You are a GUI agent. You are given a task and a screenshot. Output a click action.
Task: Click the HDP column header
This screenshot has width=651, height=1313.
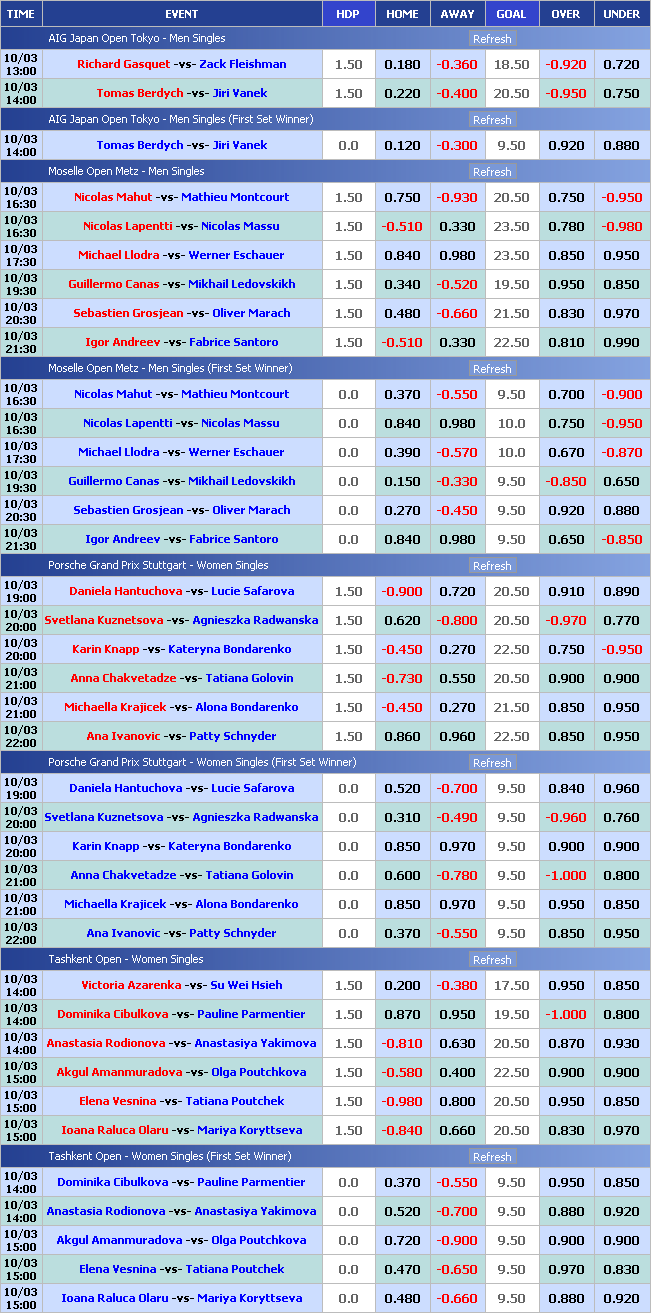coord(348,14)
